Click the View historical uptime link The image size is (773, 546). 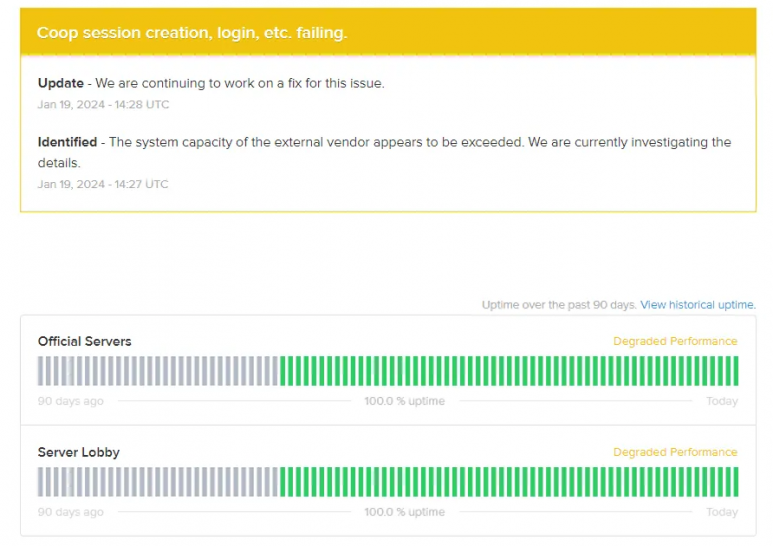(x=697, y=305)
